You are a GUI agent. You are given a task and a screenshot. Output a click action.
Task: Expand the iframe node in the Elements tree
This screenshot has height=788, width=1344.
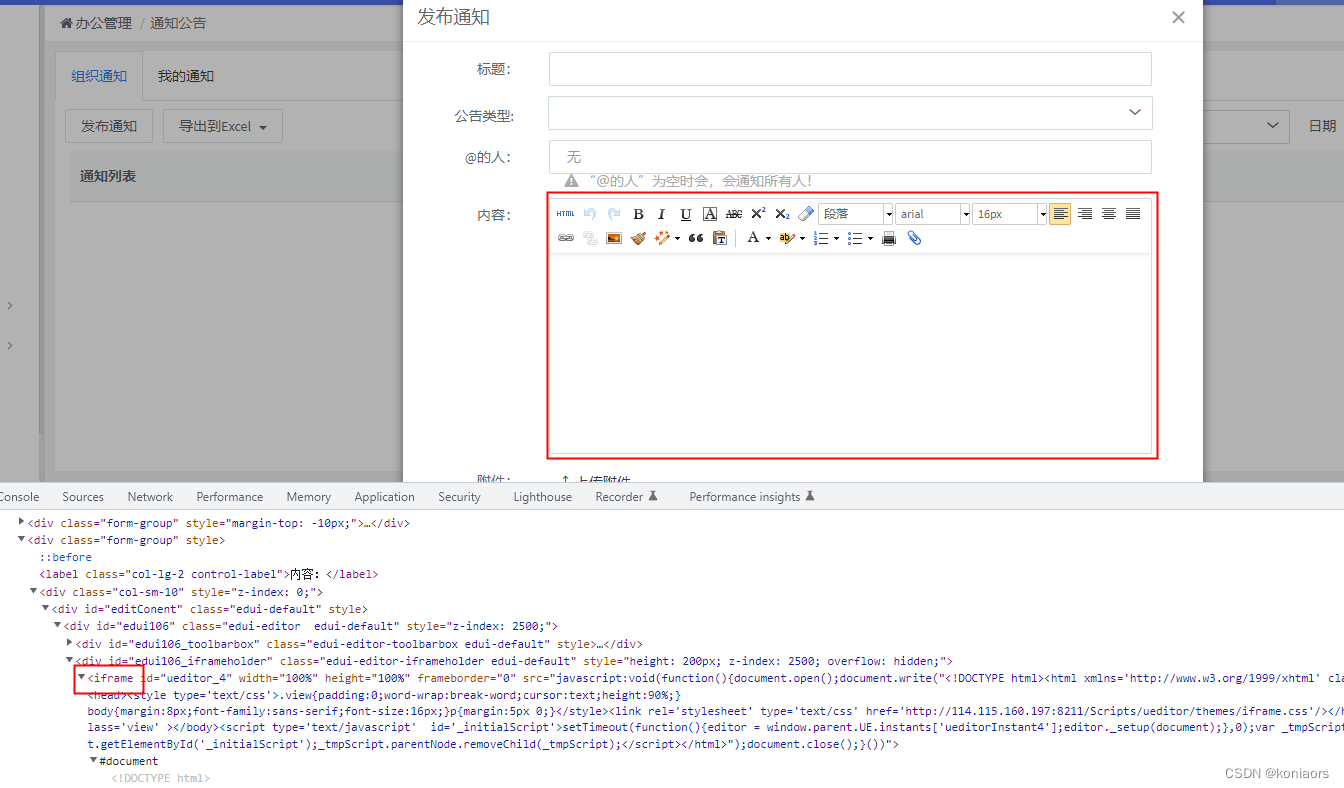(x=81, y=678)
